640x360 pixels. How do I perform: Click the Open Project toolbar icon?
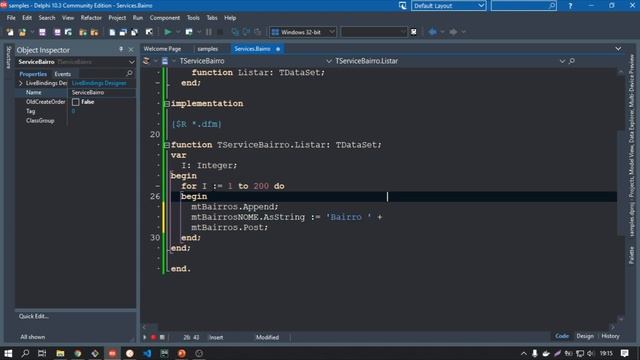pos(69,32)
